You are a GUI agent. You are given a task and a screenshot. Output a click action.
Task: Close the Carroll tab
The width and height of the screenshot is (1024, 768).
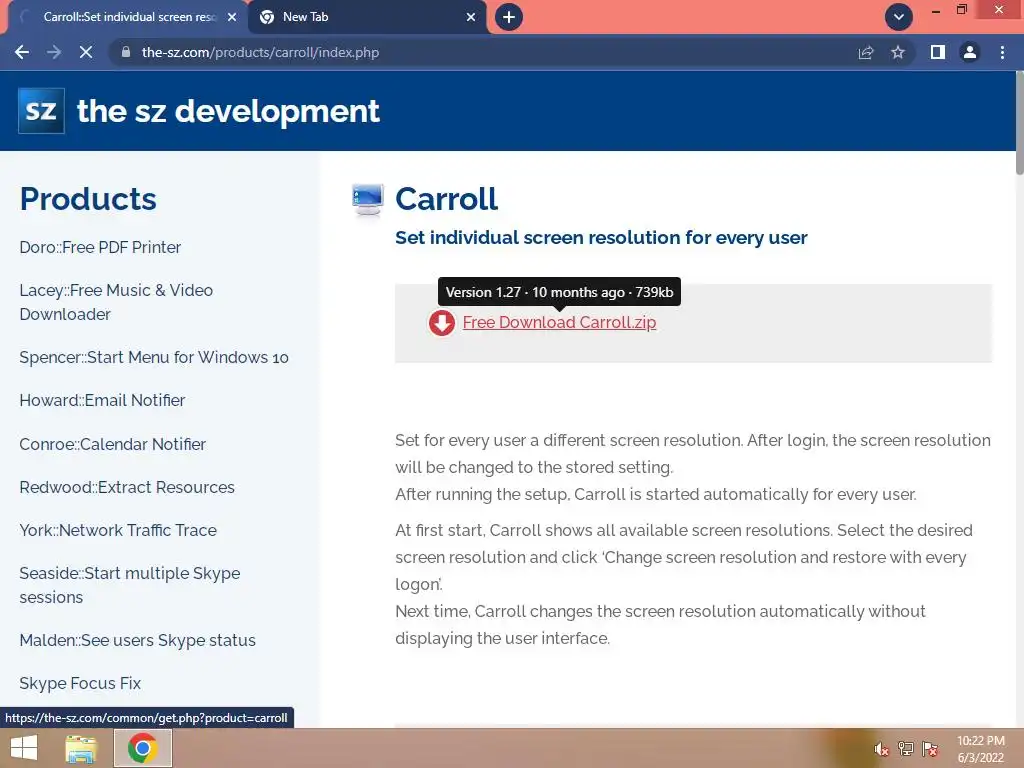[x=232, y=17]
